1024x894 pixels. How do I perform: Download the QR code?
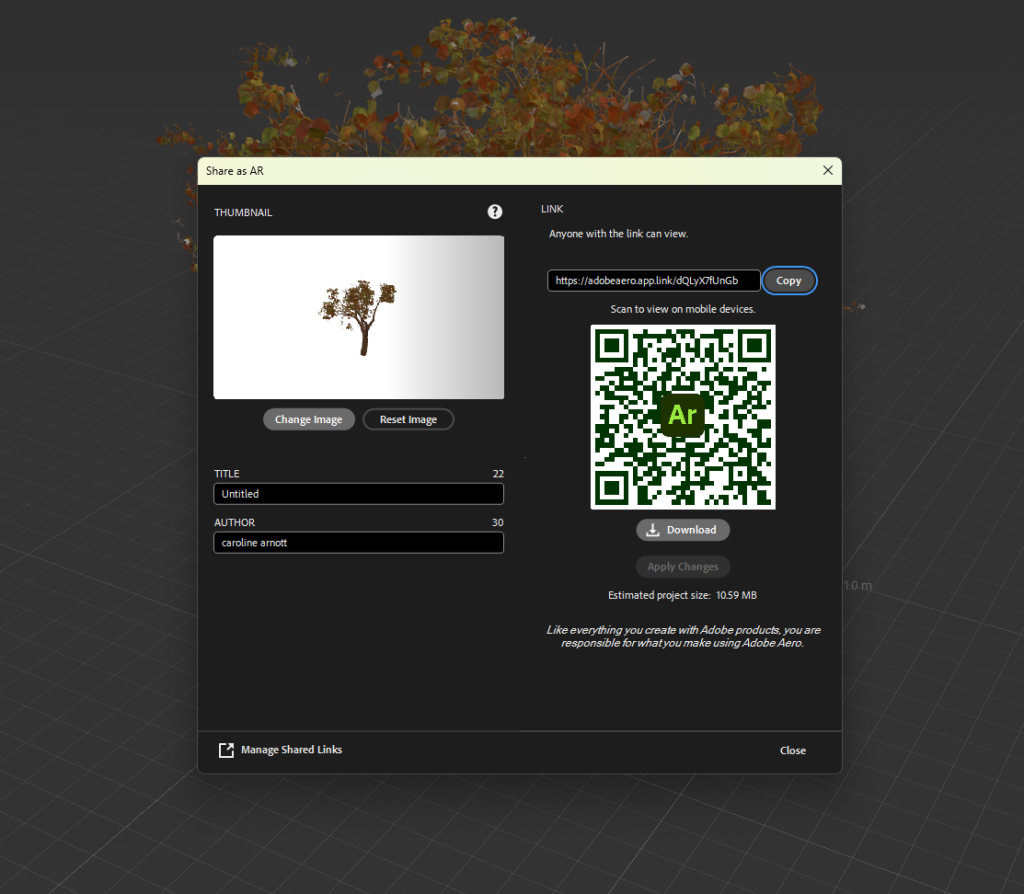click(x=683, y=530)
